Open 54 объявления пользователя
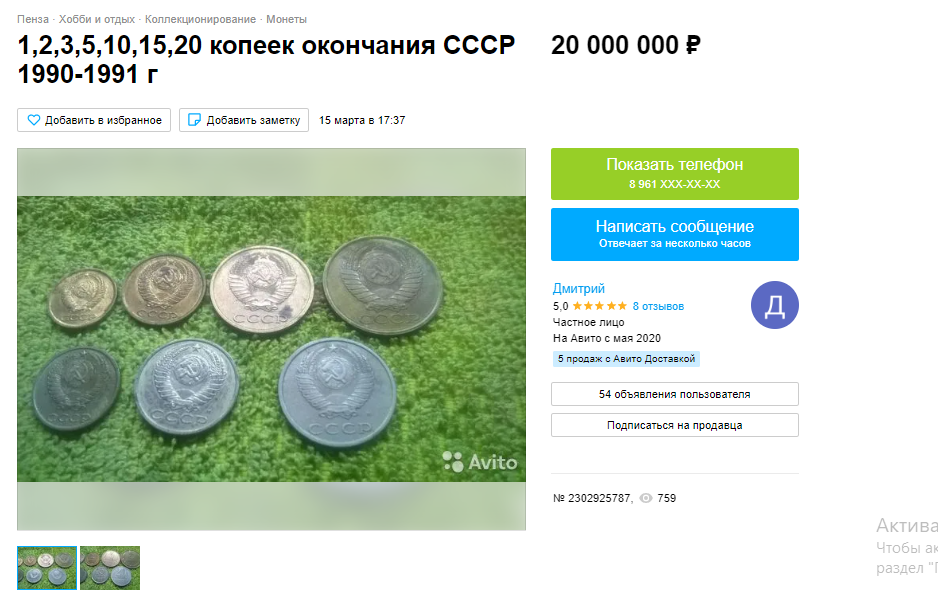Viewport: 938px width, 595px height. (x=675, y=394)
